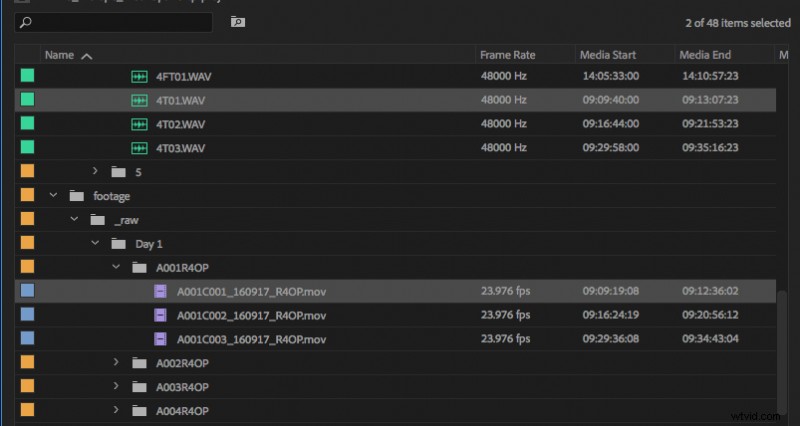
Task: Click the search field in the project panel
Action: [113, 22]
